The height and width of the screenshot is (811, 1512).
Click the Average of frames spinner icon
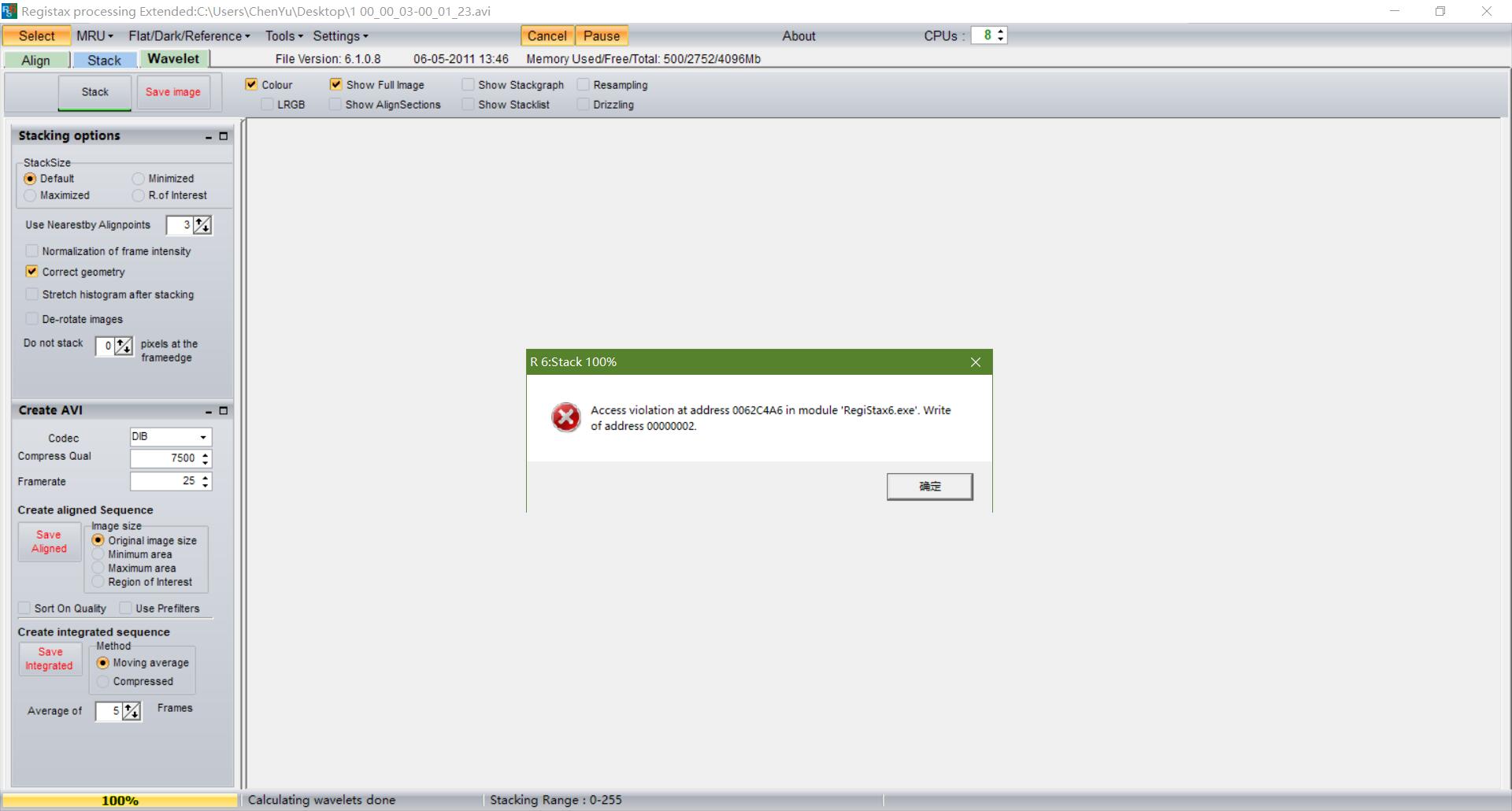click(x=132, y=711)
